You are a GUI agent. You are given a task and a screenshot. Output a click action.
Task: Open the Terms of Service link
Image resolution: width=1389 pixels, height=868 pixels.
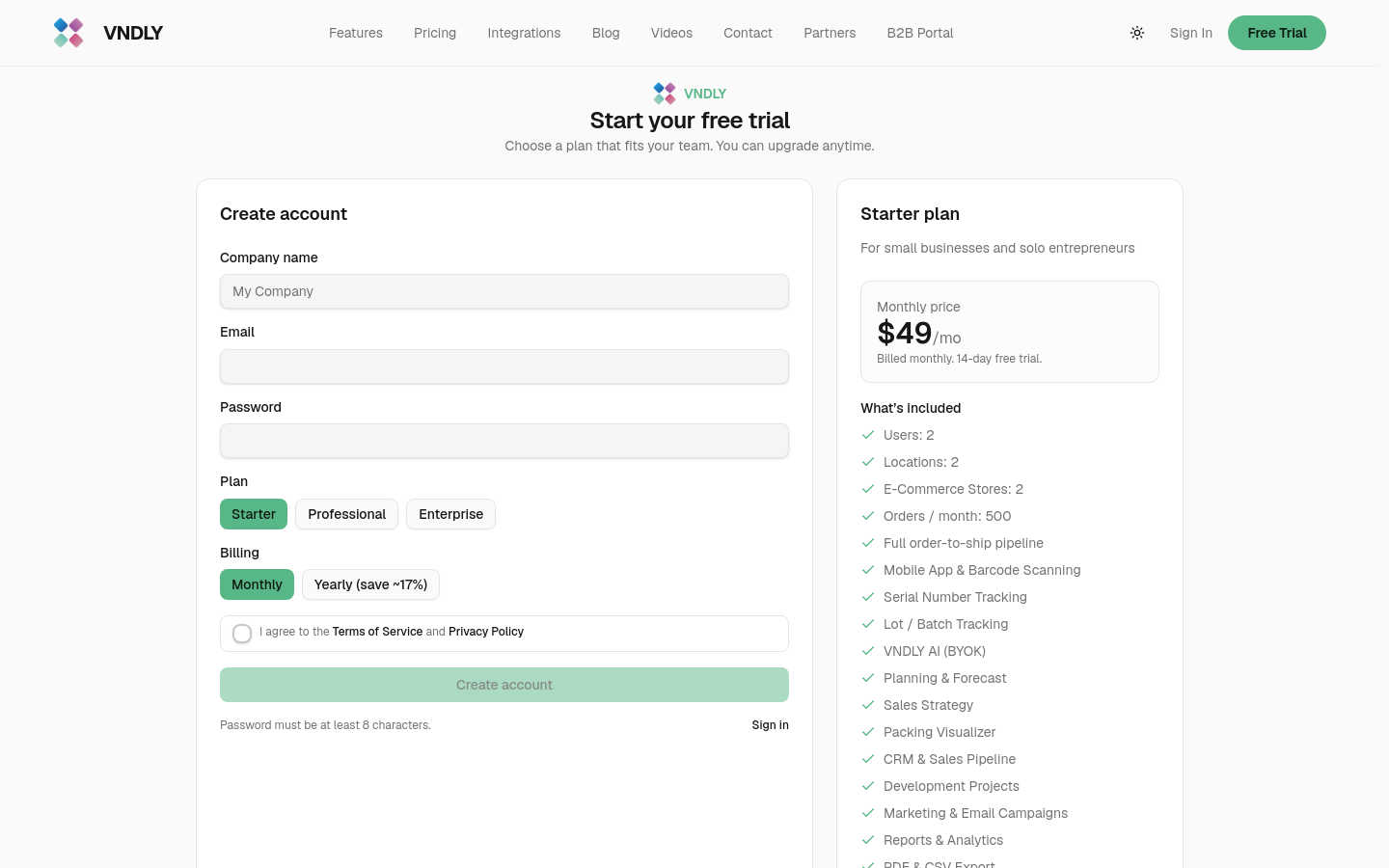(x=377, y=632)
